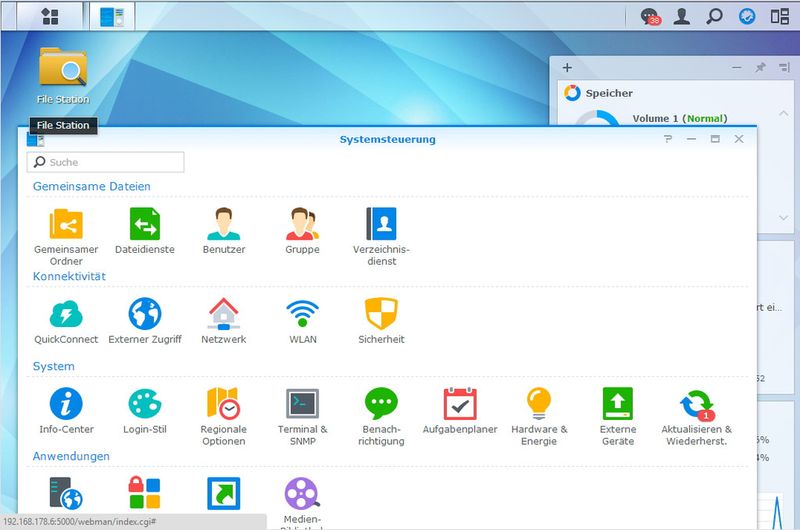Open Gemeinsamer Ordner settings
The image size is (800, 530).
click(66, 223)
